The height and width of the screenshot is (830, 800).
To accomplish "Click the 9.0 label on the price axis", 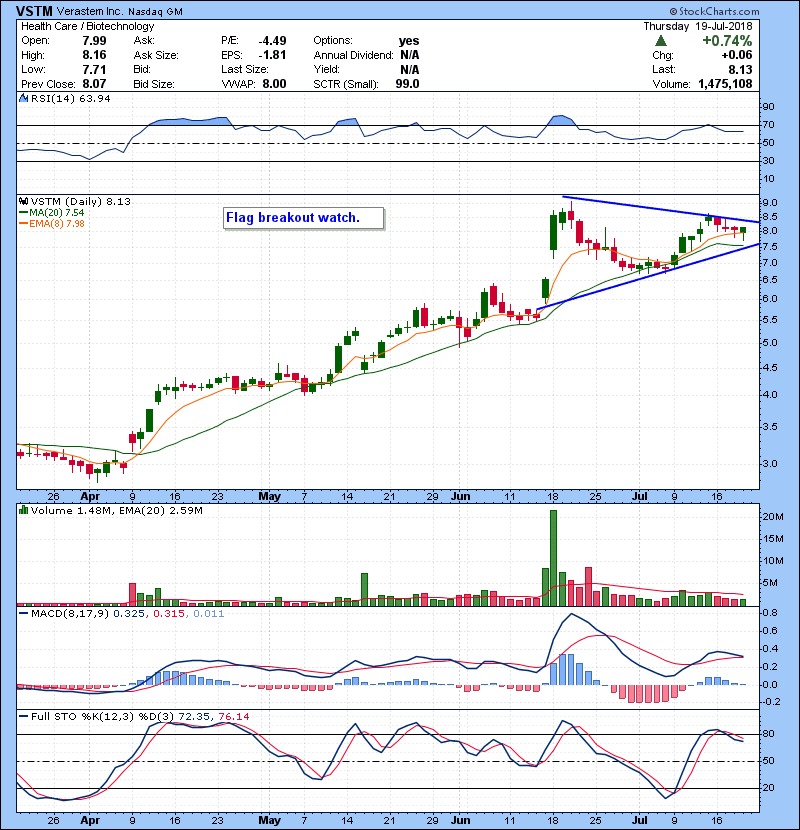I will (770, 203).
